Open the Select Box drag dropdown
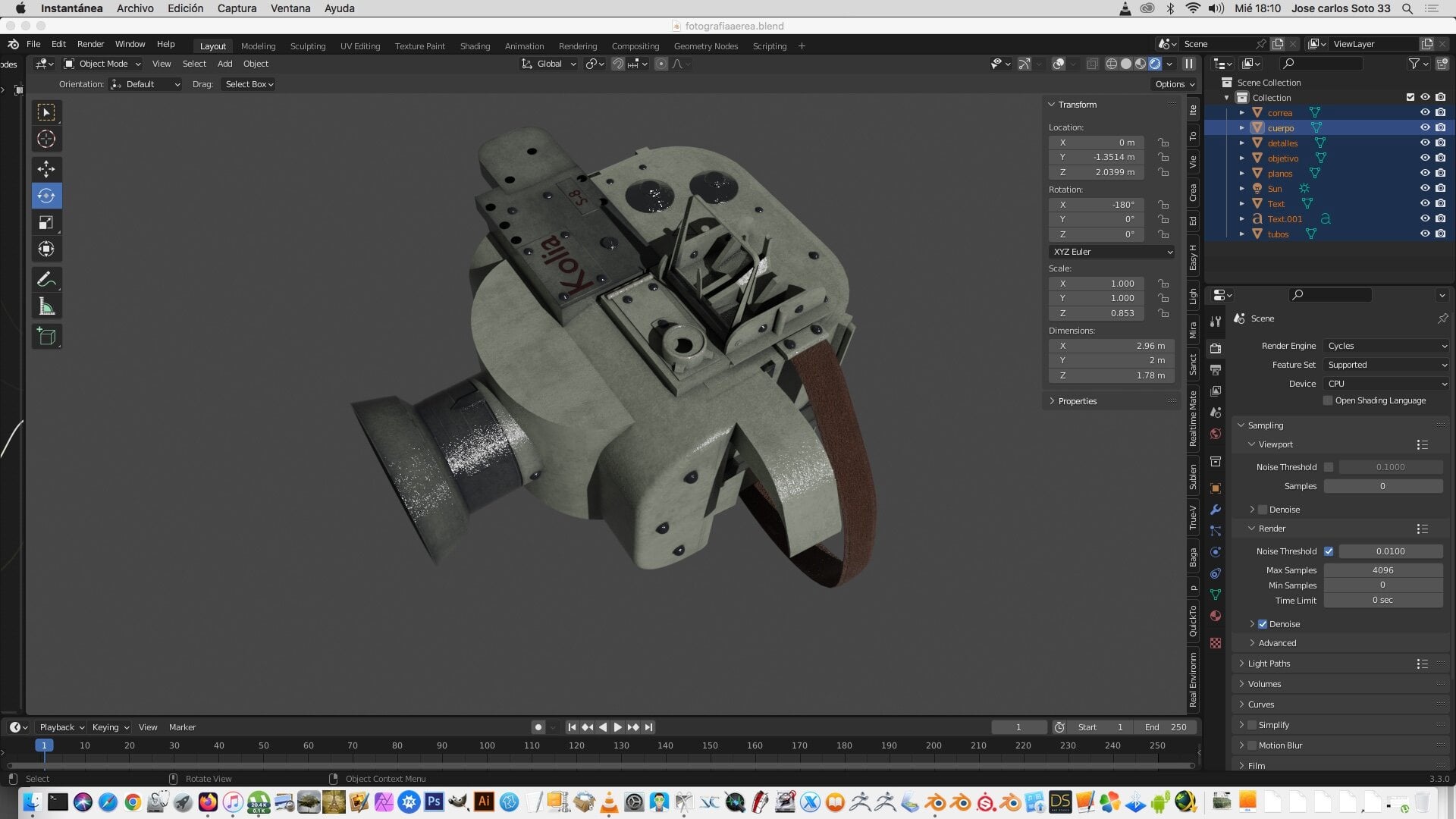The image size is (1456, 819). (x=249, y=84)
